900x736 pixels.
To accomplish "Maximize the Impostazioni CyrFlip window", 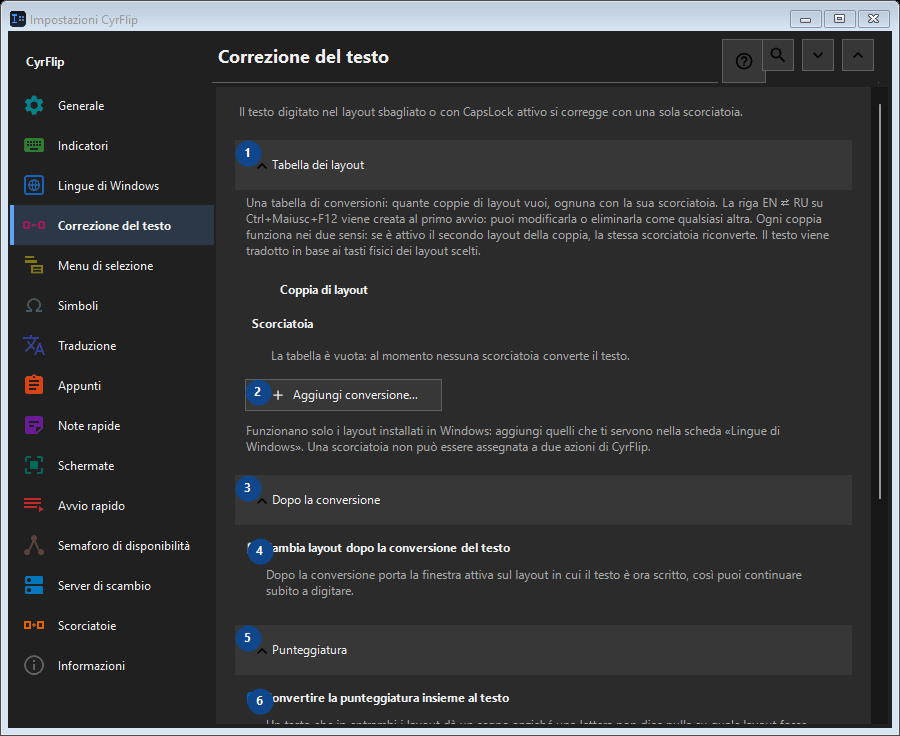I will [x=839, y=19].
